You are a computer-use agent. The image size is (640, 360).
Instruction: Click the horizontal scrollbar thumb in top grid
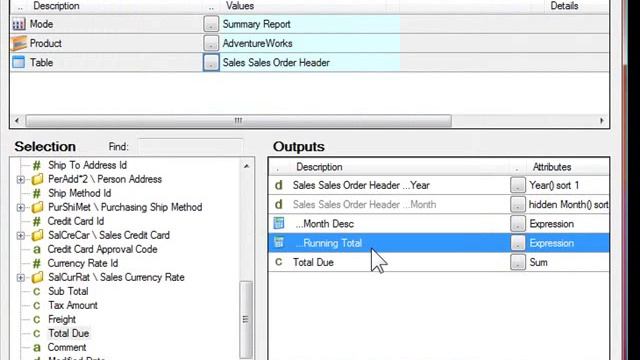(x=239, y=121)
